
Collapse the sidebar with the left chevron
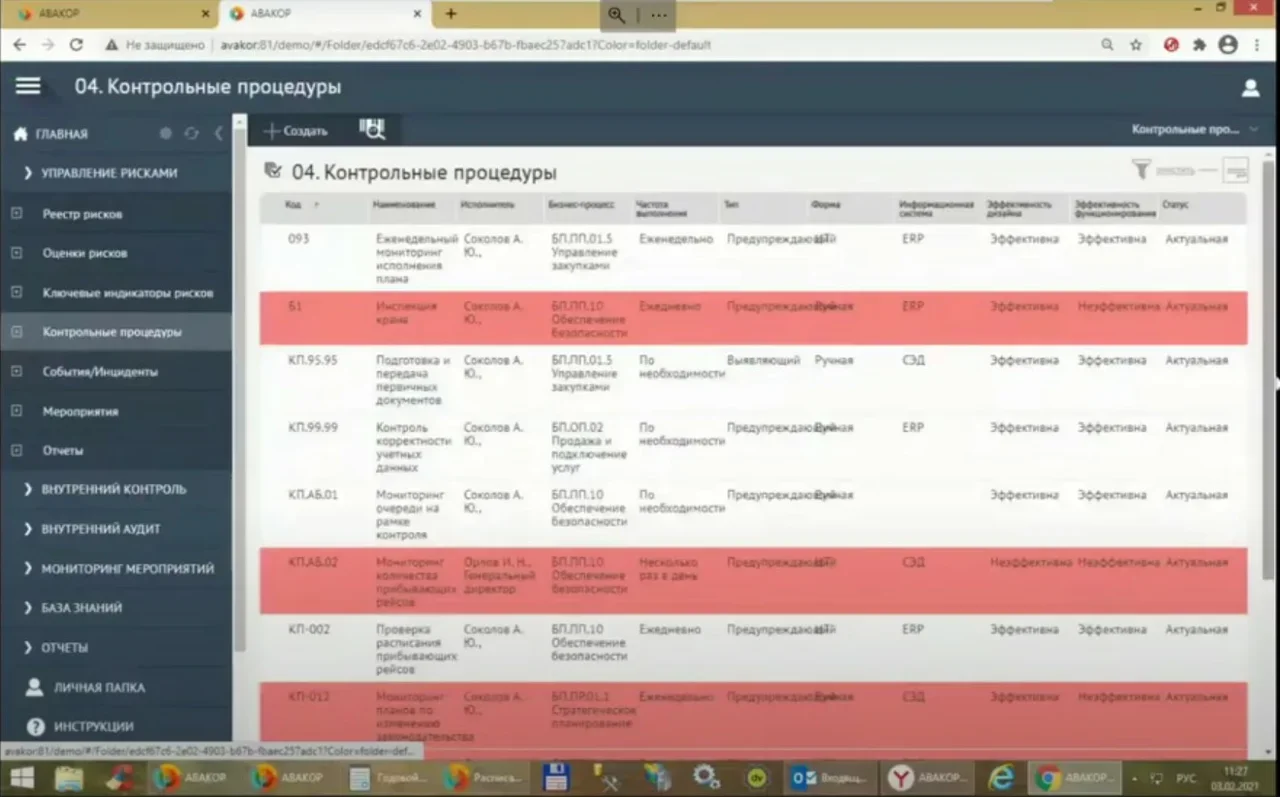click(218, 134)
